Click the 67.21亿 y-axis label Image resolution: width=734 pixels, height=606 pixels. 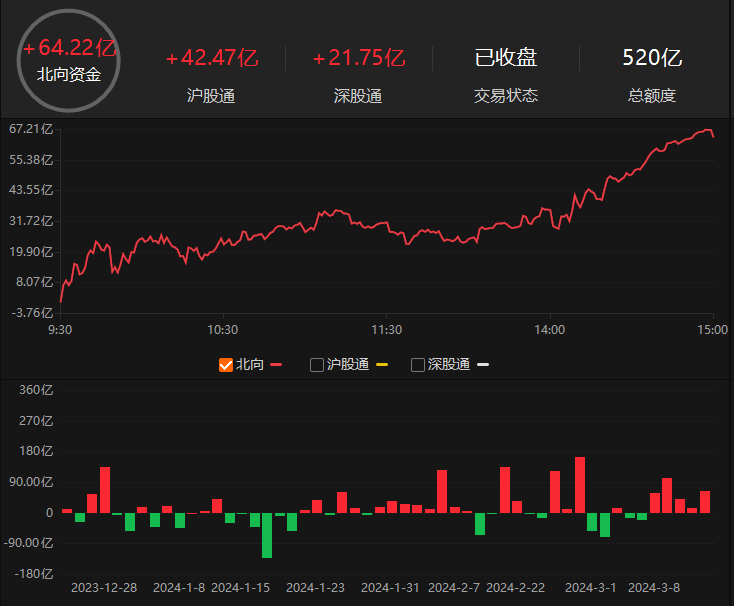point(31,129)
